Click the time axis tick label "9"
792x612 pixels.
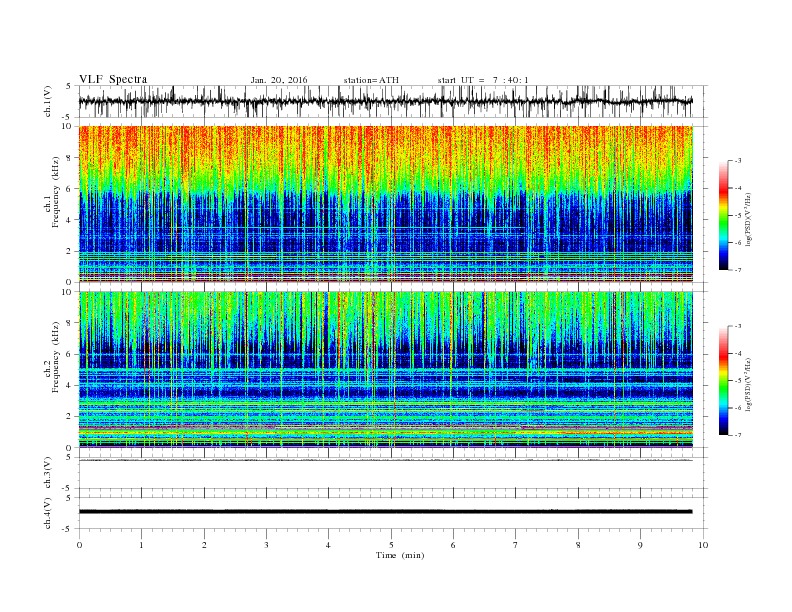point(640,545)
